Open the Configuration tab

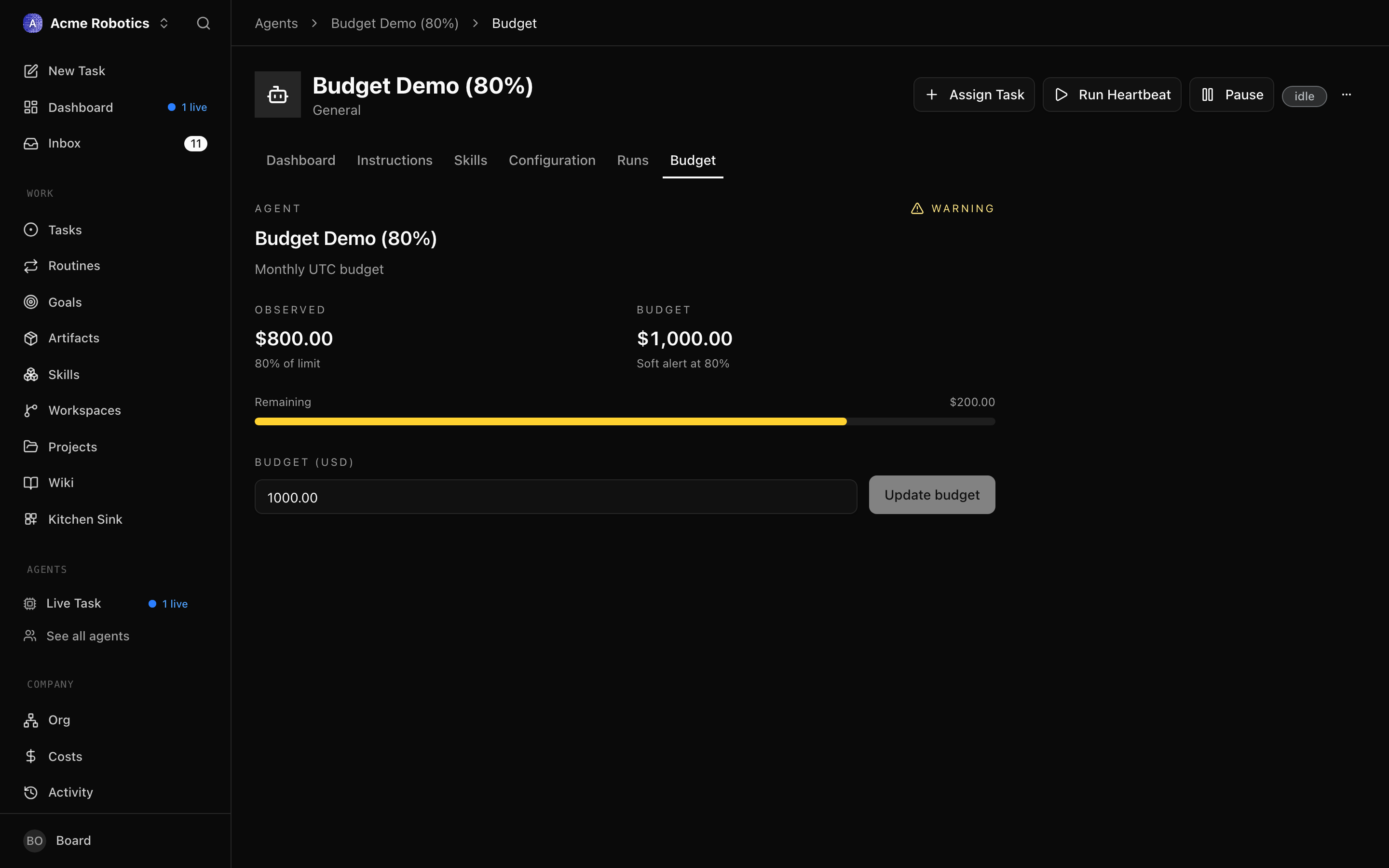(x=552, y=160)
